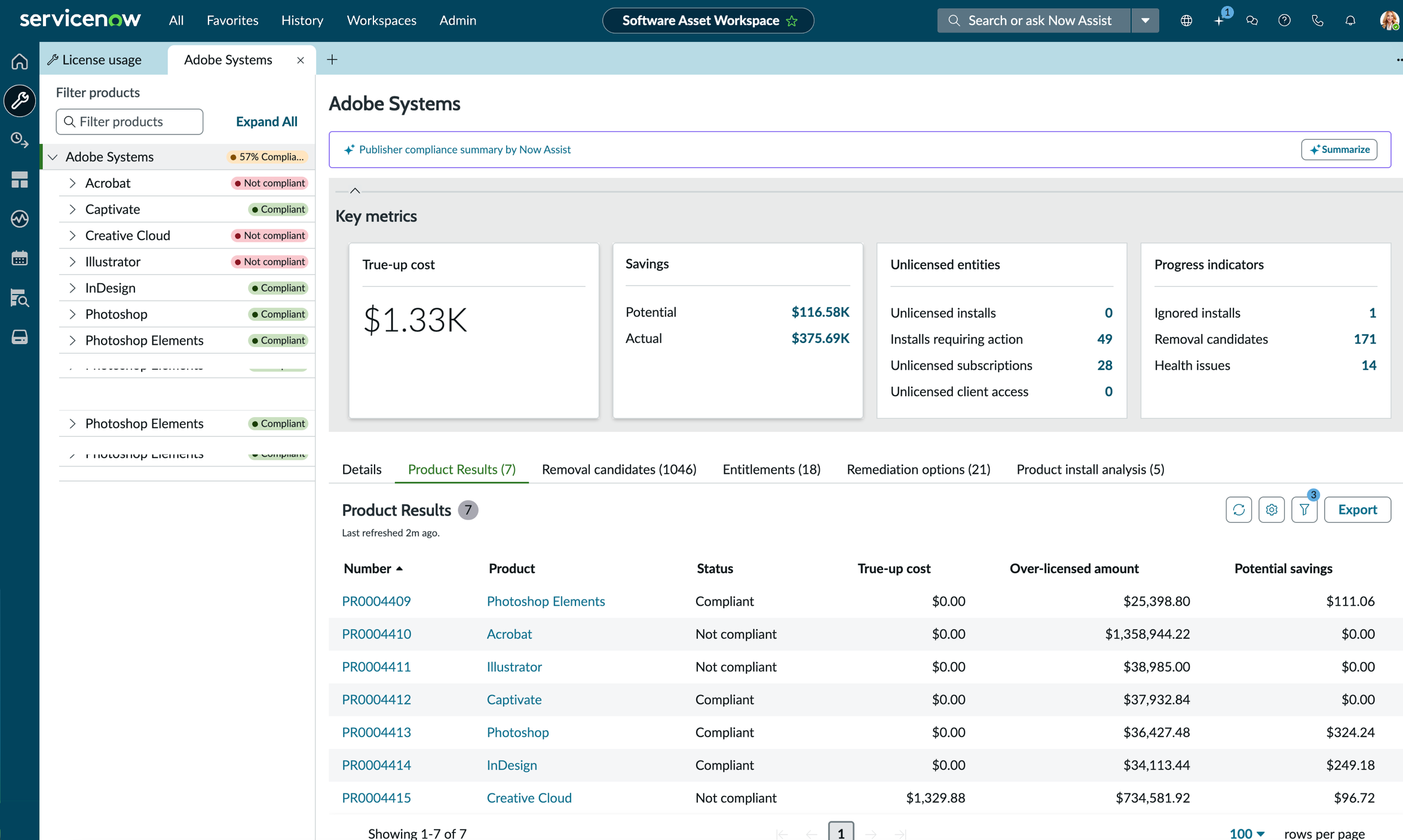Click the phone icon in header
1403x840 pixels.
pos(1317,20)
